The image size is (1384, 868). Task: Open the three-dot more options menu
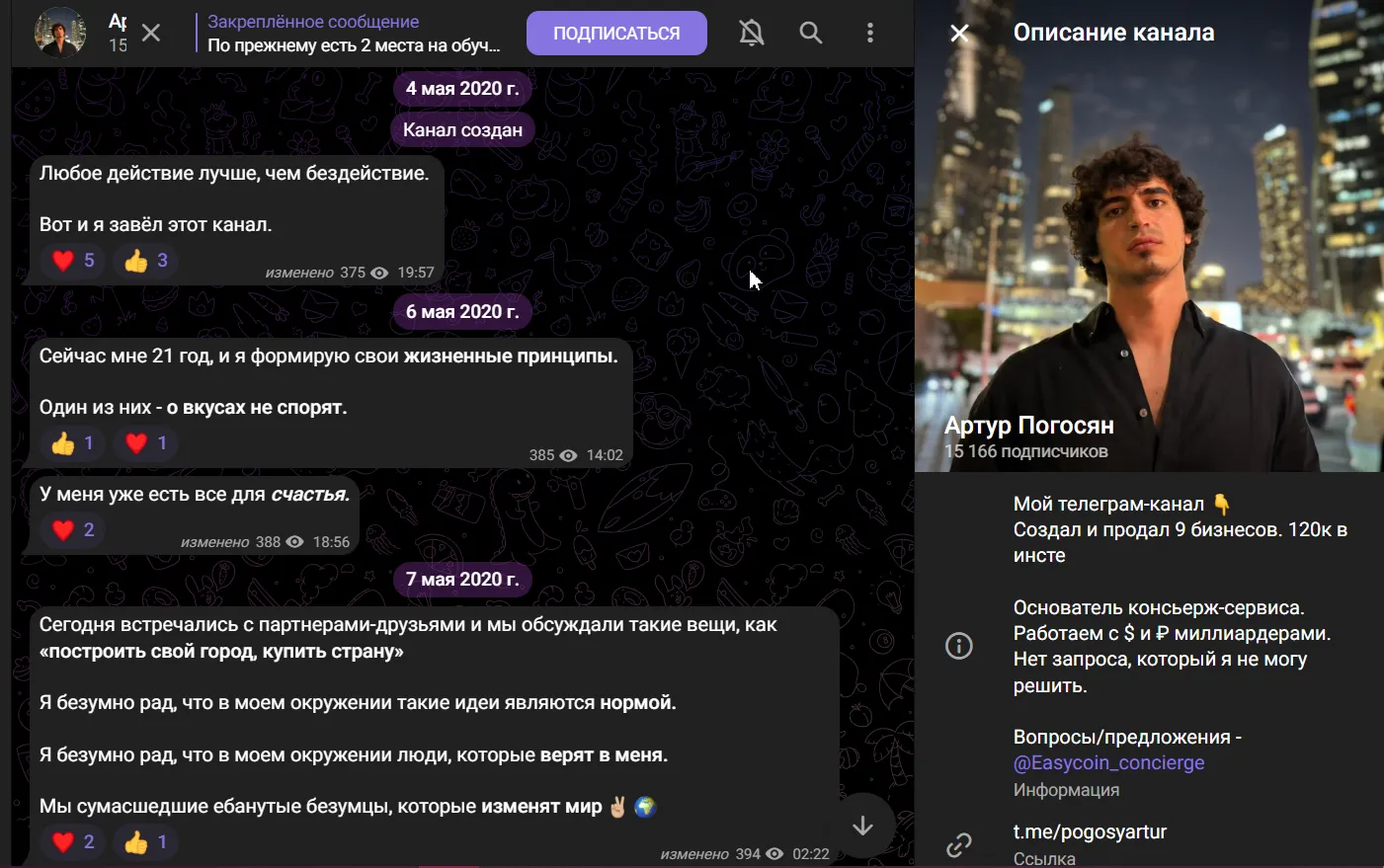869,33
